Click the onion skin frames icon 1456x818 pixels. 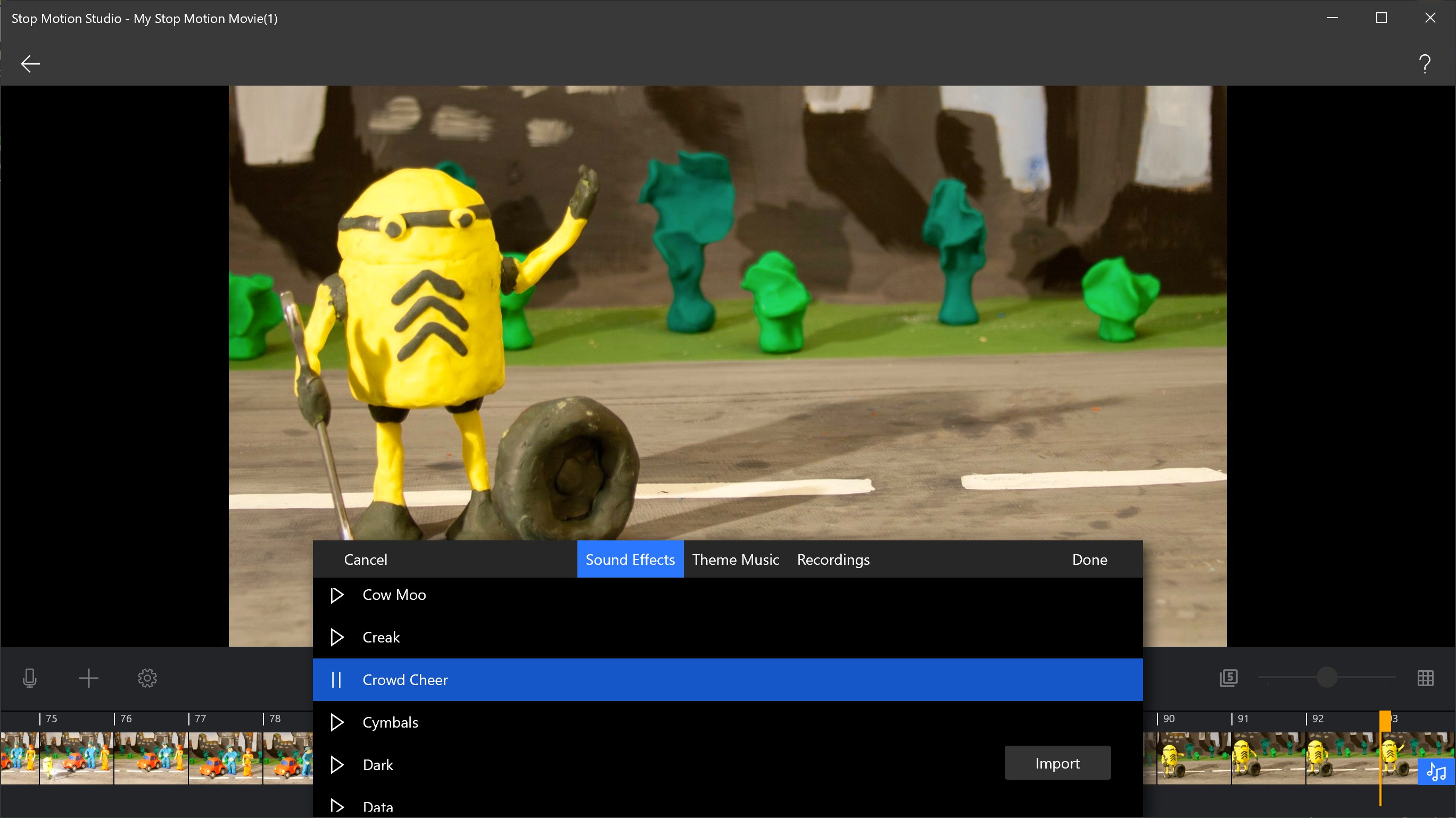coord(1228,678)
